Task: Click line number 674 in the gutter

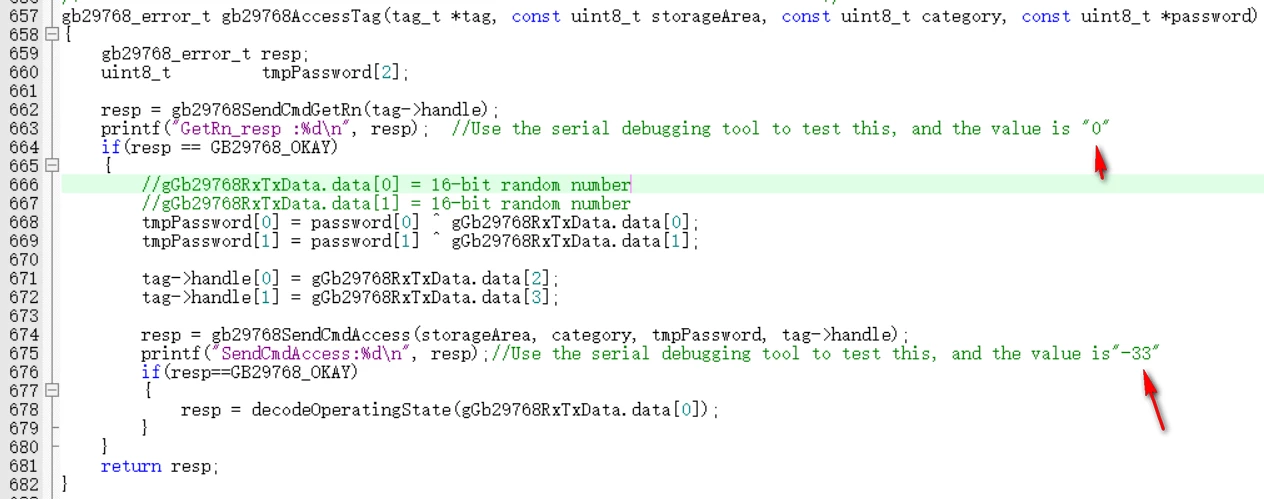Action: 24,335
